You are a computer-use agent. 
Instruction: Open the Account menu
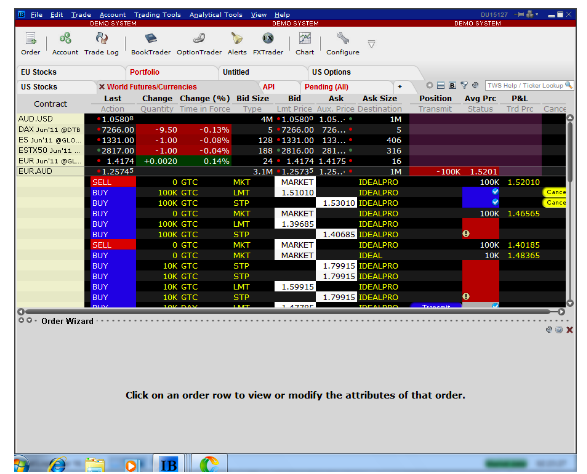[x=113, y=15]
